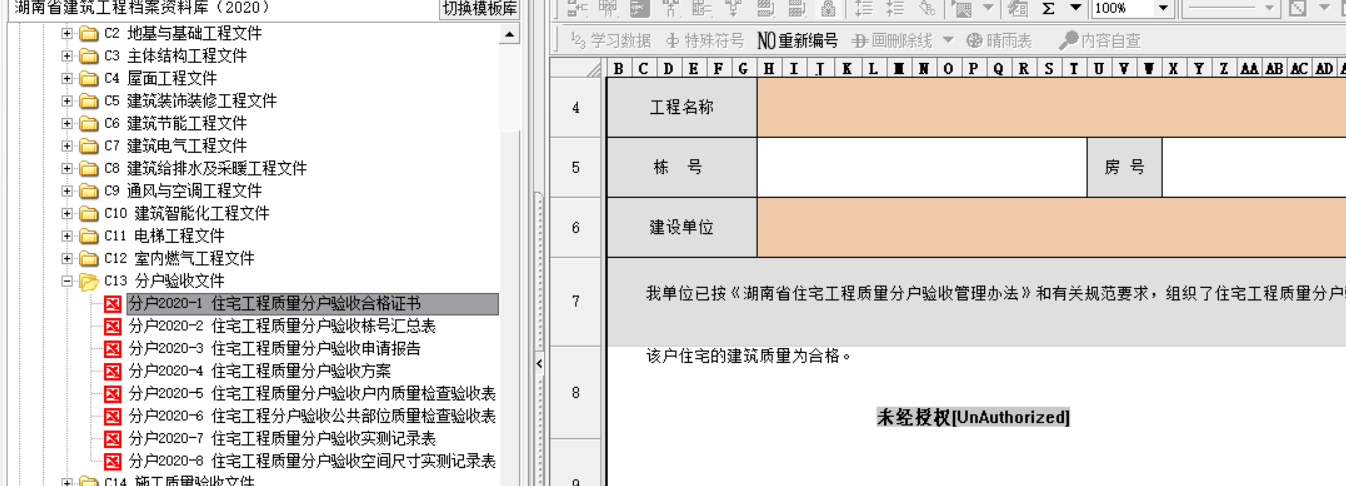Run the 内容自查 content self-check

(1099, 41)
